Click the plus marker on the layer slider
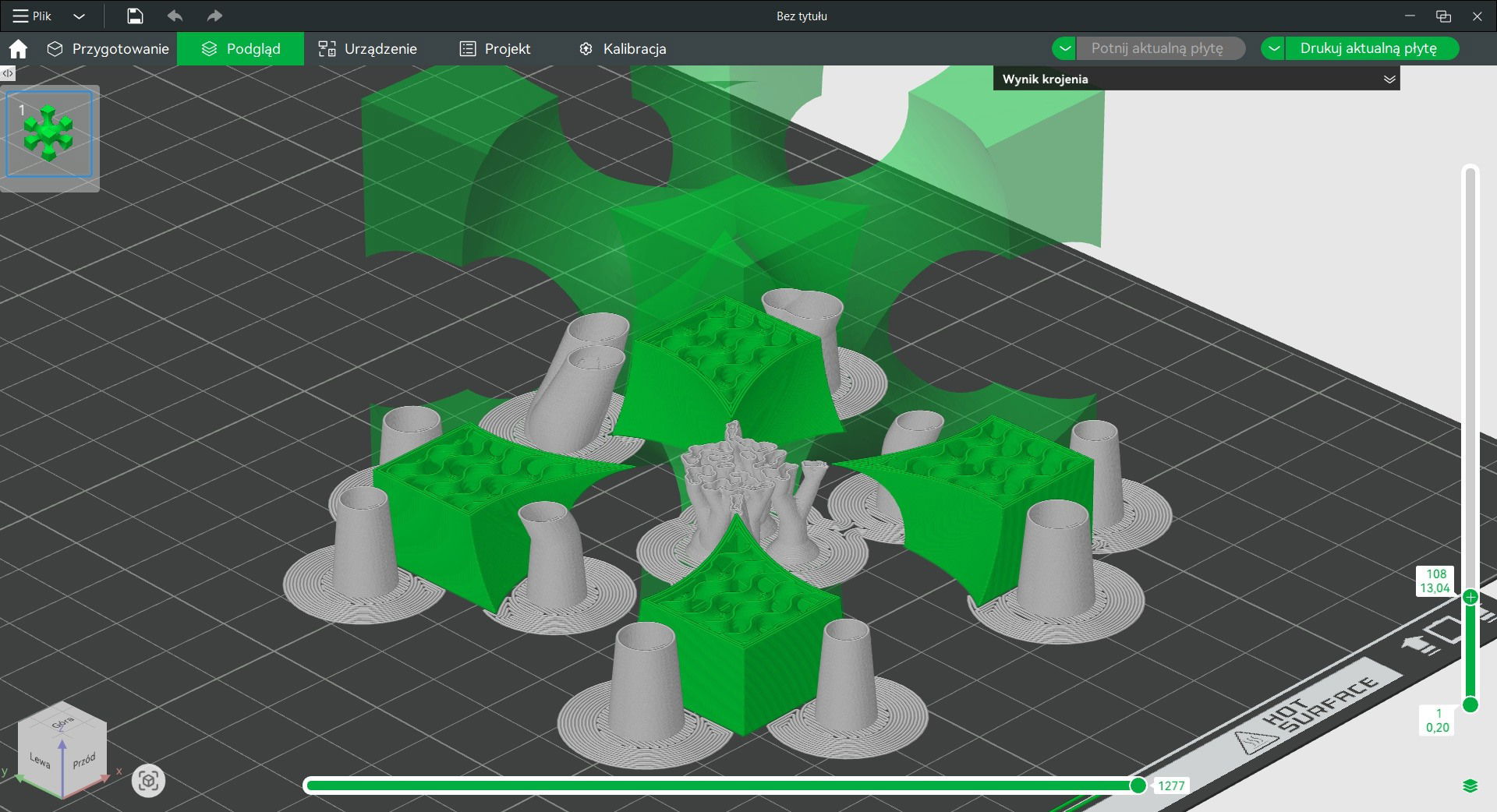The width and height of the screenshot is (1497, 812). point(1470,598)
